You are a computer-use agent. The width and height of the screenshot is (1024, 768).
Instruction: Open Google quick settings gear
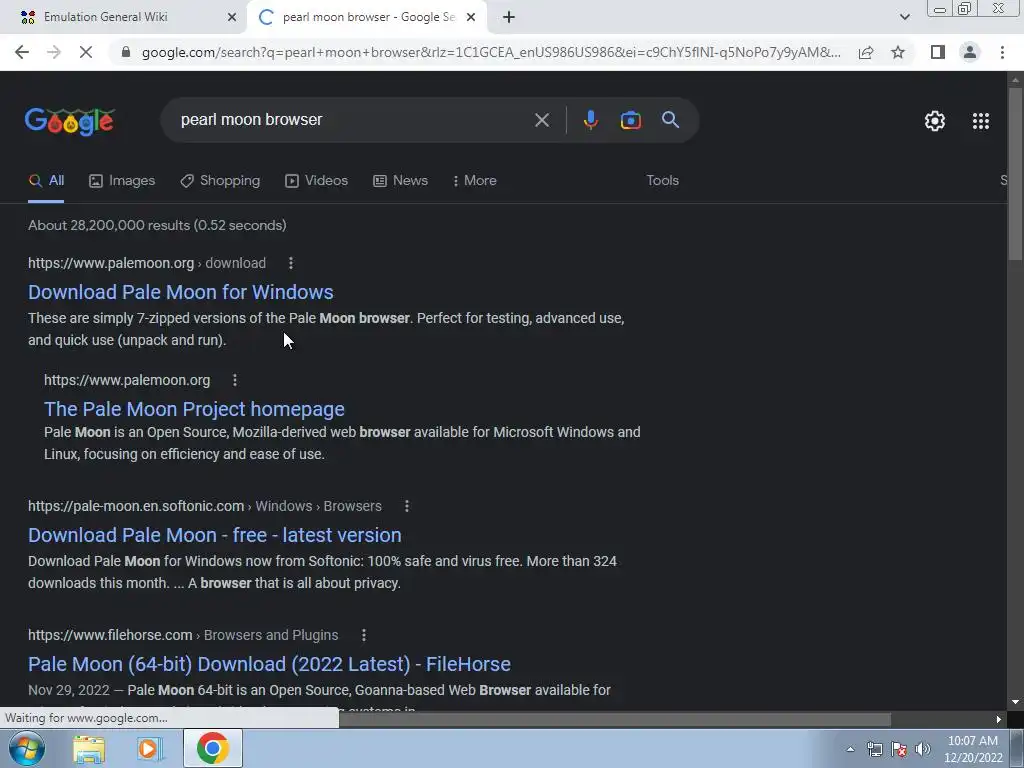click(x=935, y=121)
